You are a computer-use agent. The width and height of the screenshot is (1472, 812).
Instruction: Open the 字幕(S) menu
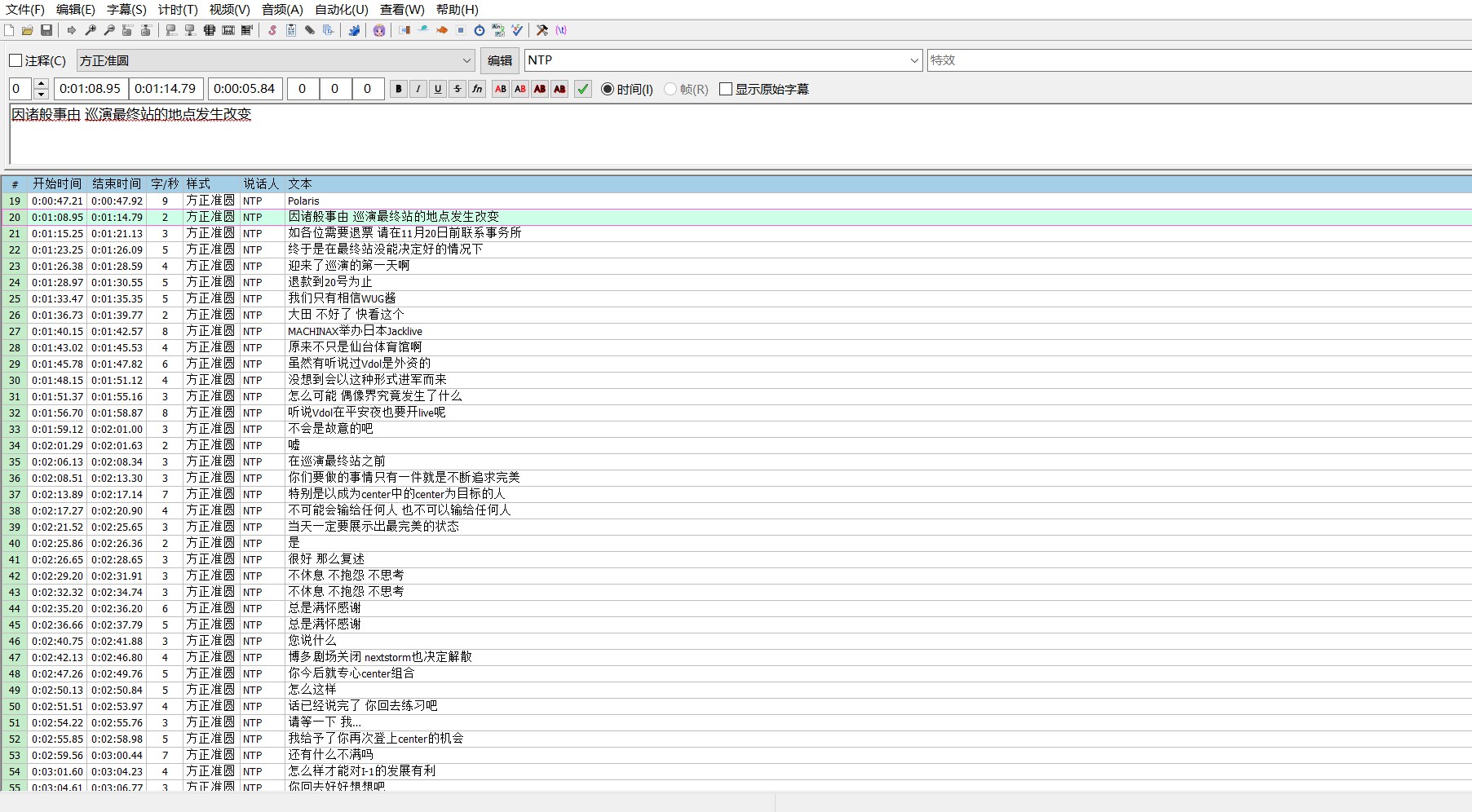point(126,10)
